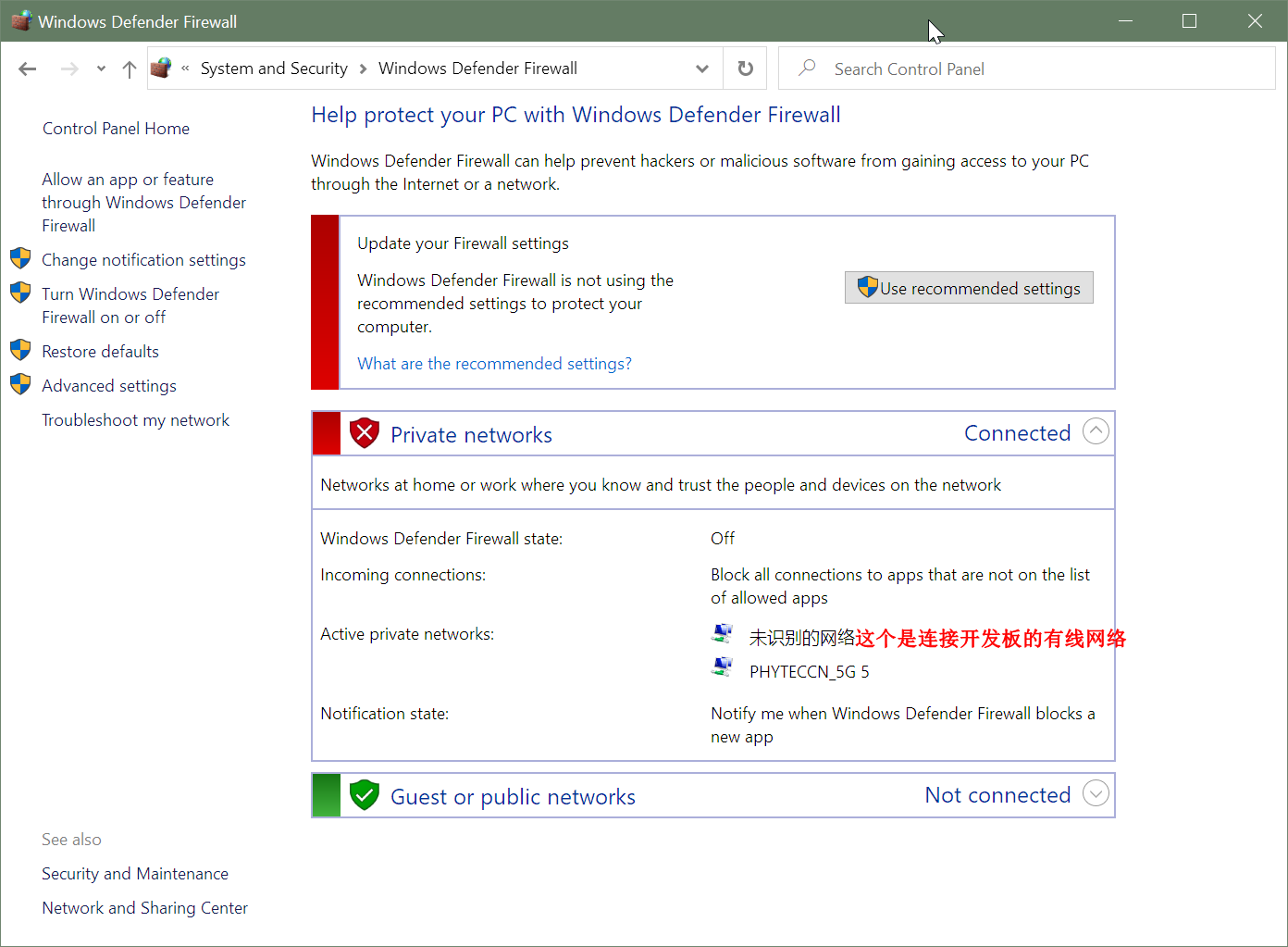Open Network and Sharing Center
This screenshot has width=1288, height=947.
144,908
